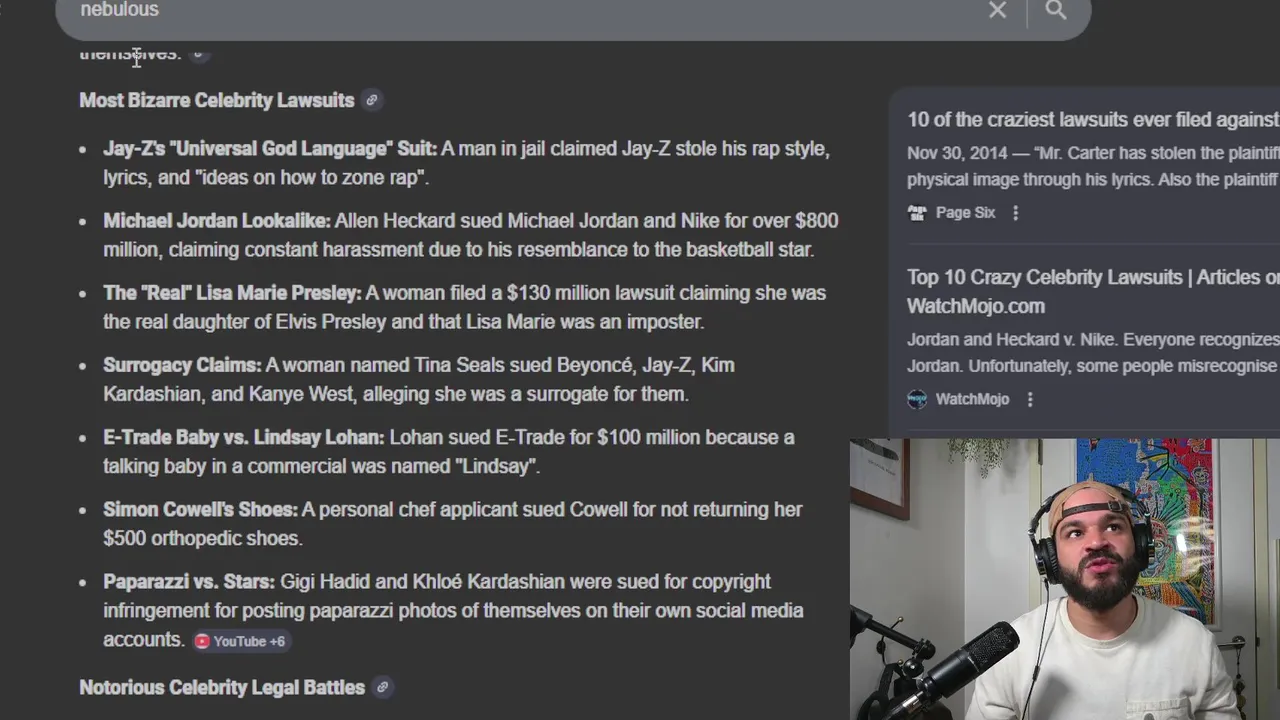Clear the search box with the X icon
This screenshot has width=1280, height=720.
997,10
